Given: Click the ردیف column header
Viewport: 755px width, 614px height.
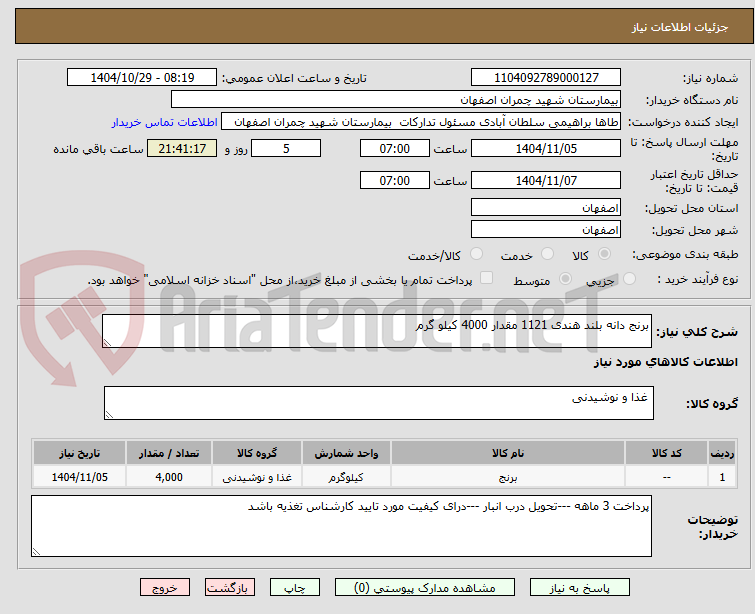Looking at the screenshot, I should 722,453.
